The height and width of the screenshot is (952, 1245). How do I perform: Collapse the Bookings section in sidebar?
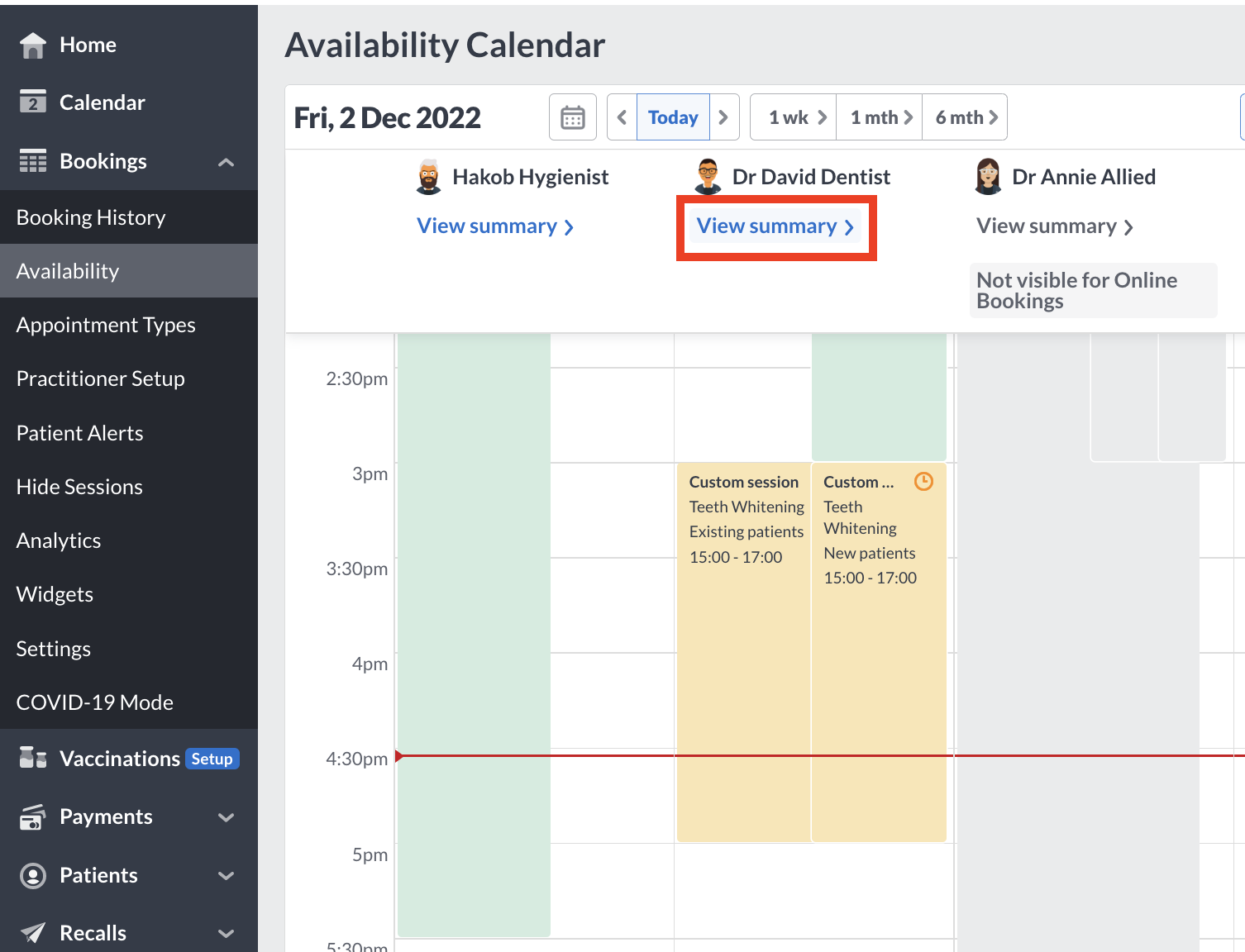point(226,162)
